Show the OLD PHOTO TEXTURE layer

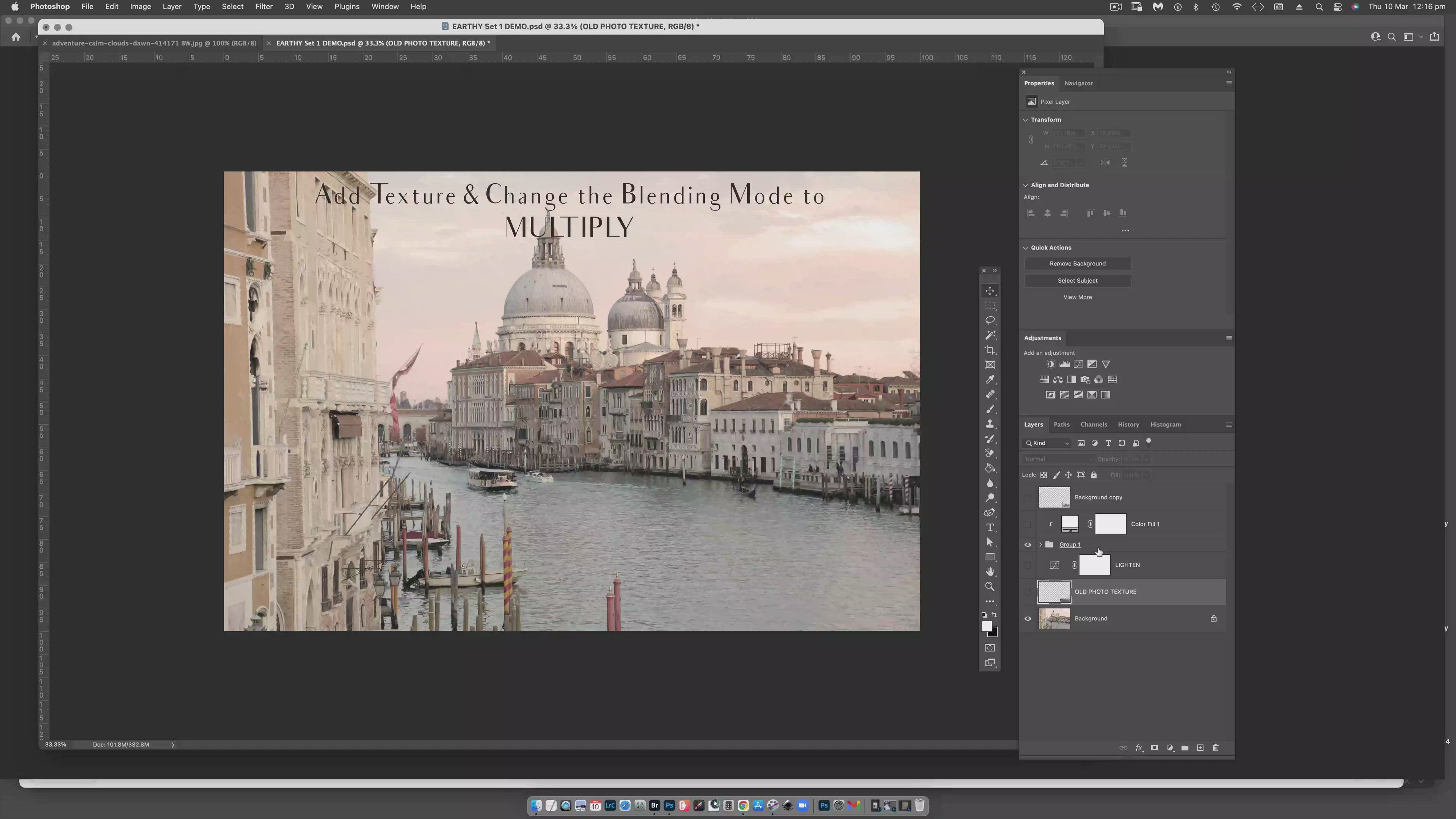(1028, 592)
